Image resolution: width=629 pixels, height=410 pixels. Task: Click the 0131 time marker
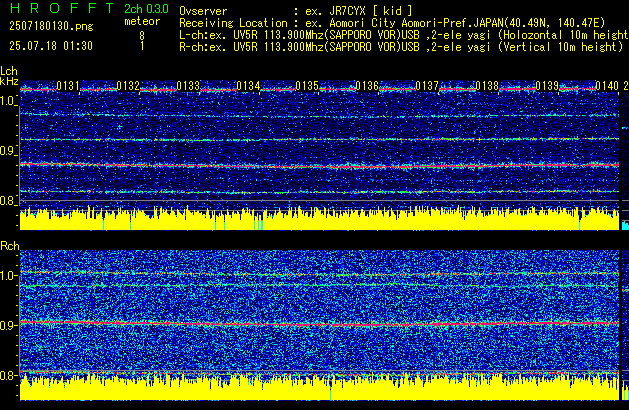coord(68,86)
